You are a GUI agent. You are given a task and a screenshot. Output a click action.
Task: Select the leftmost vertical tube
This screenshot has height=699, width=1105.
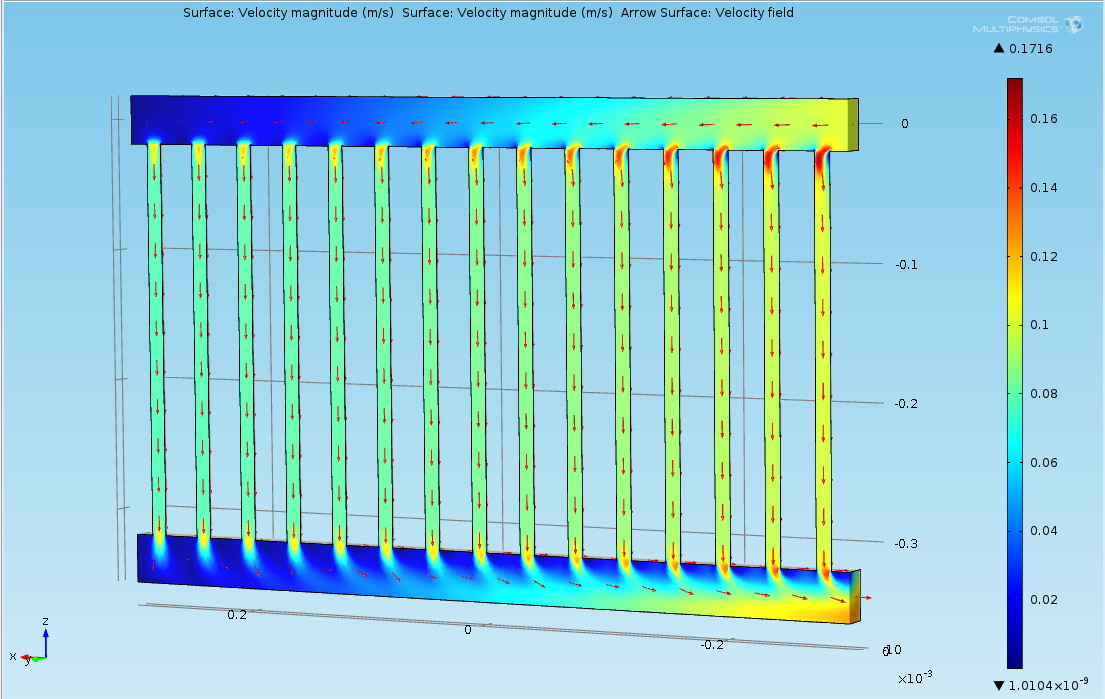[157, 340]
